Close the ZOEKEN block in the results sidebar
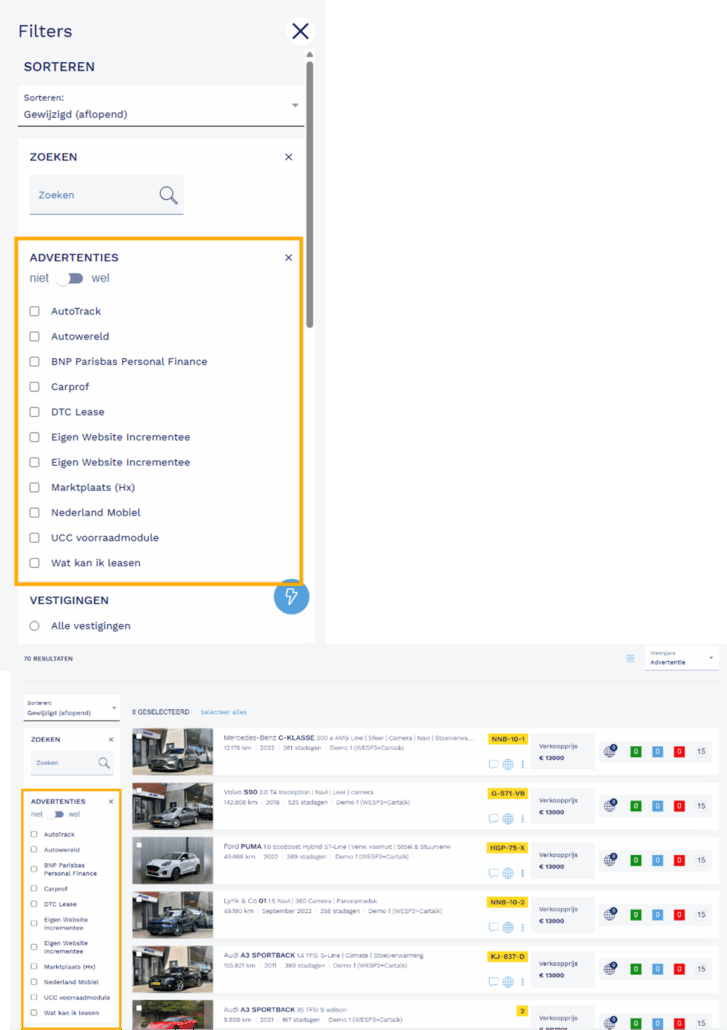Viewport: 727px width, 1030px height. [111, 740]
